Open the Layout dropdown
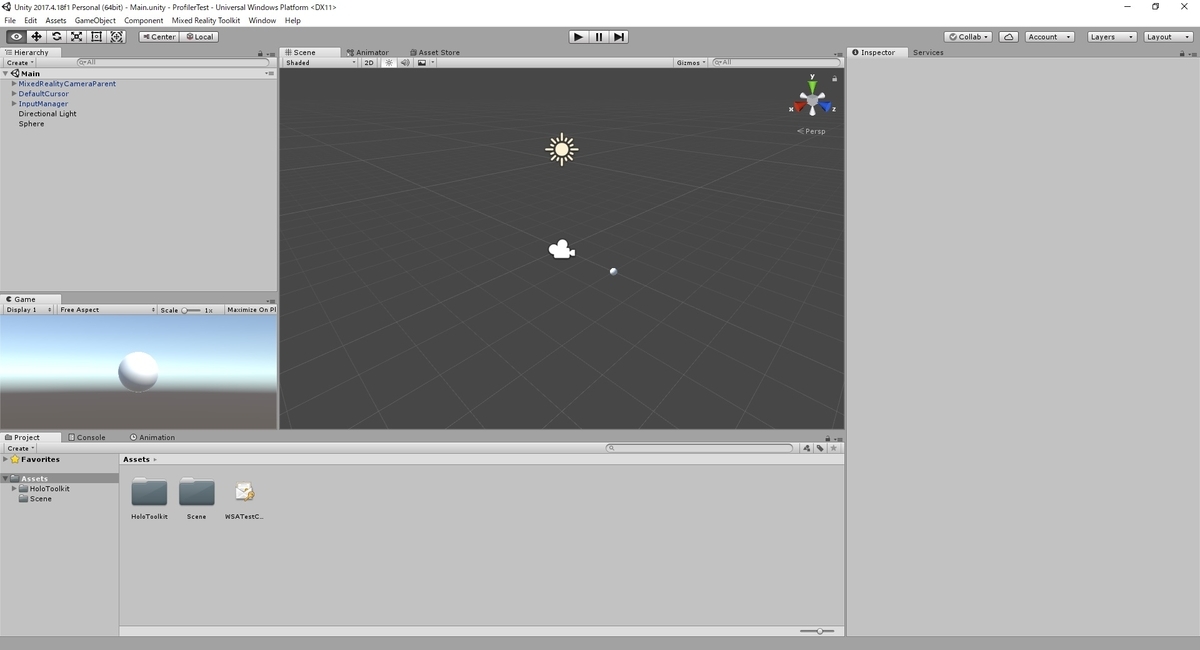 [1167, 37]
